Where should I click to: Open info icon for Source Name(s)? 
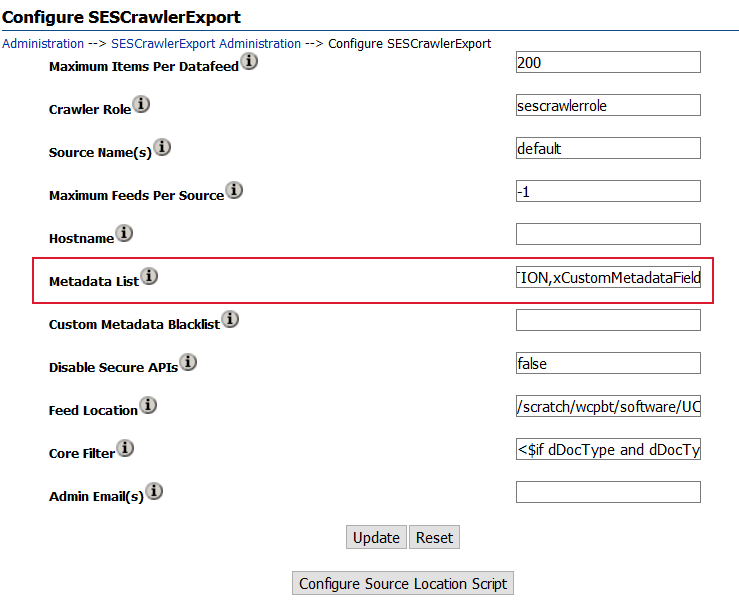pos(162,147)
